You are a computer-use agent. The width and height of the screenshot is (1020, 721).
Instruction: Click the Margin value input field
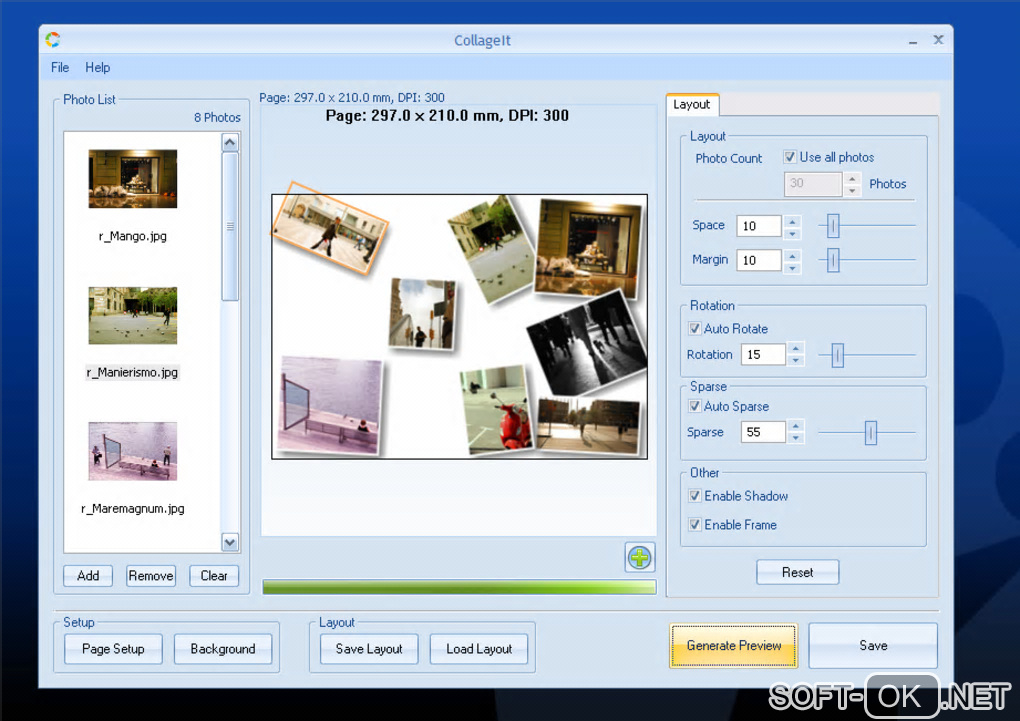[x=758, y=260]
